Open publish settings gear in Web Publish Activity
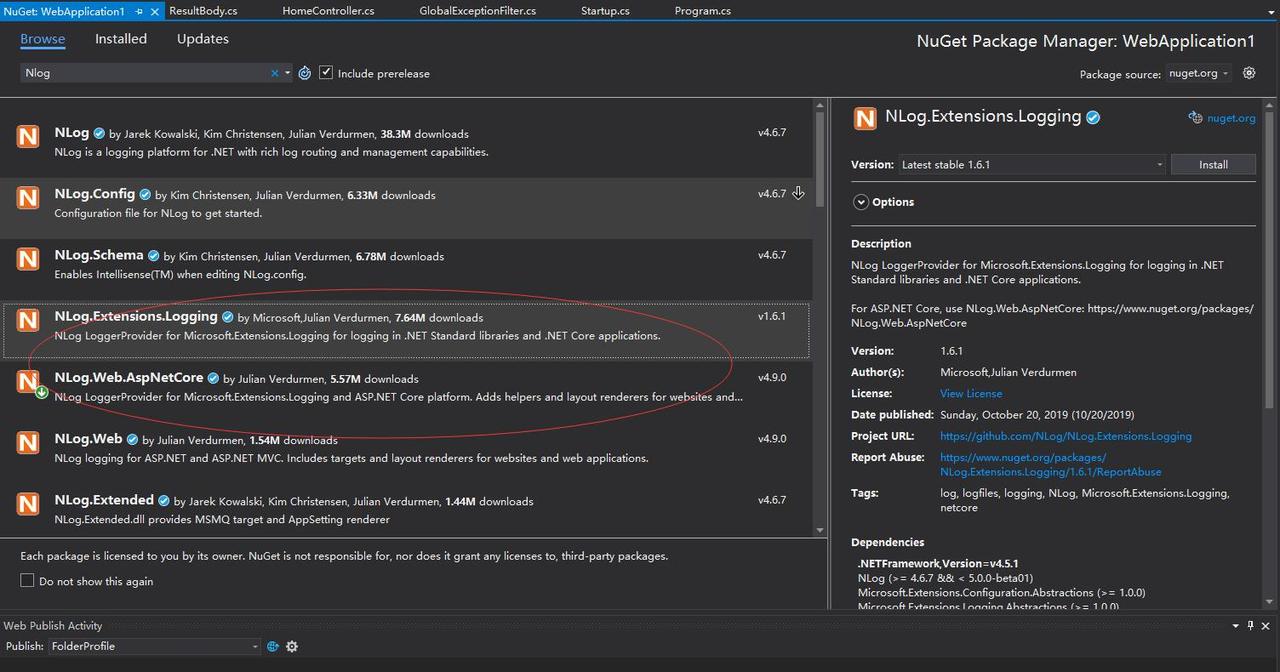This screenshot has height=672, width=1280. 292,646
